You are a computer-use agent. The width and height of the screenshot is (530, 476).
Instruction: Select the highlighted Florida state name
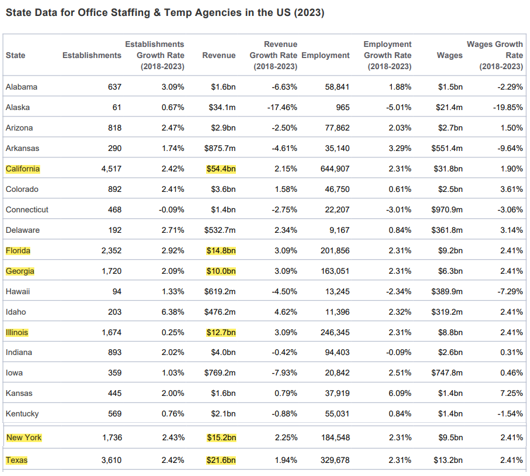(18, 251)
